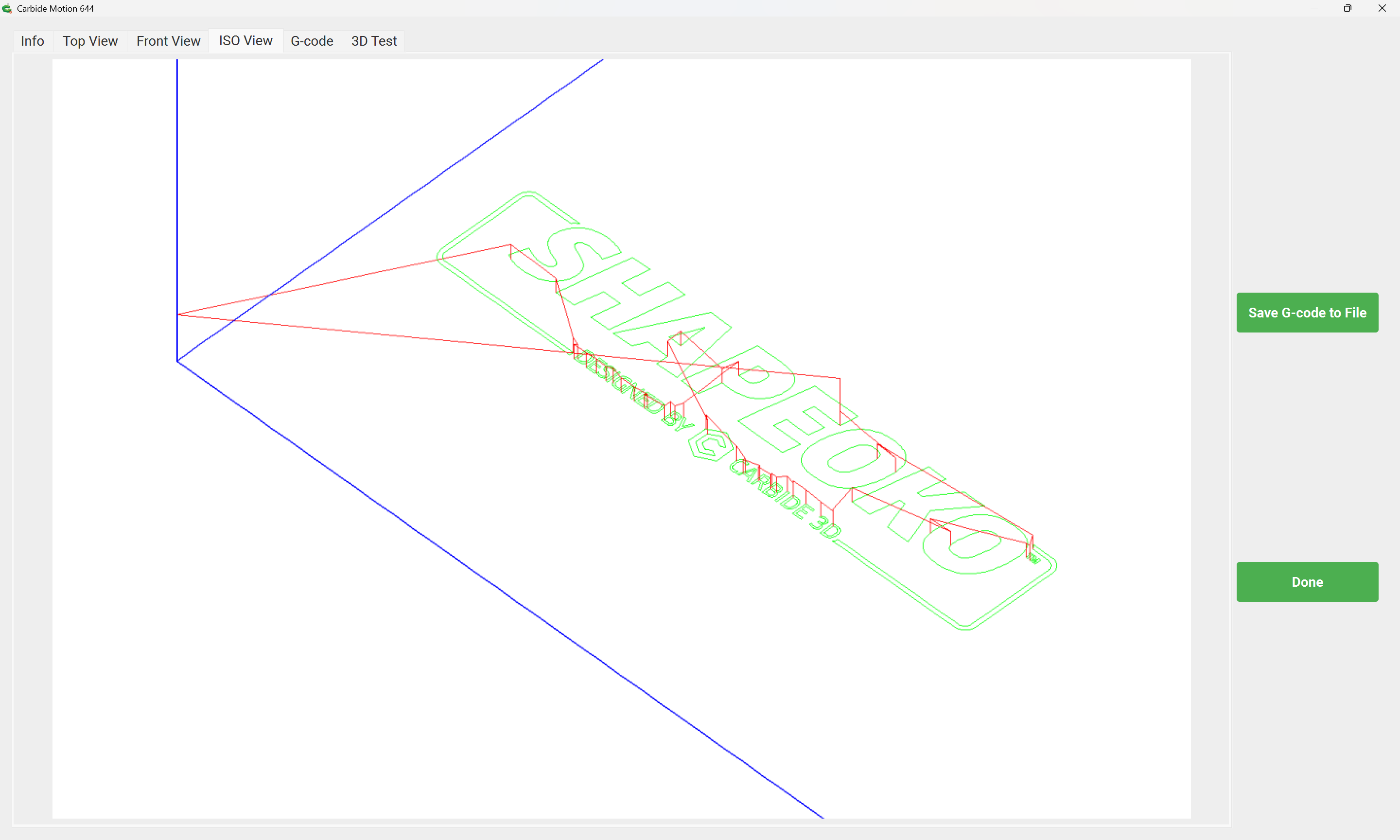1400x840 pixels.
Task: Open the G-code tab
Action: coord(312,41)
